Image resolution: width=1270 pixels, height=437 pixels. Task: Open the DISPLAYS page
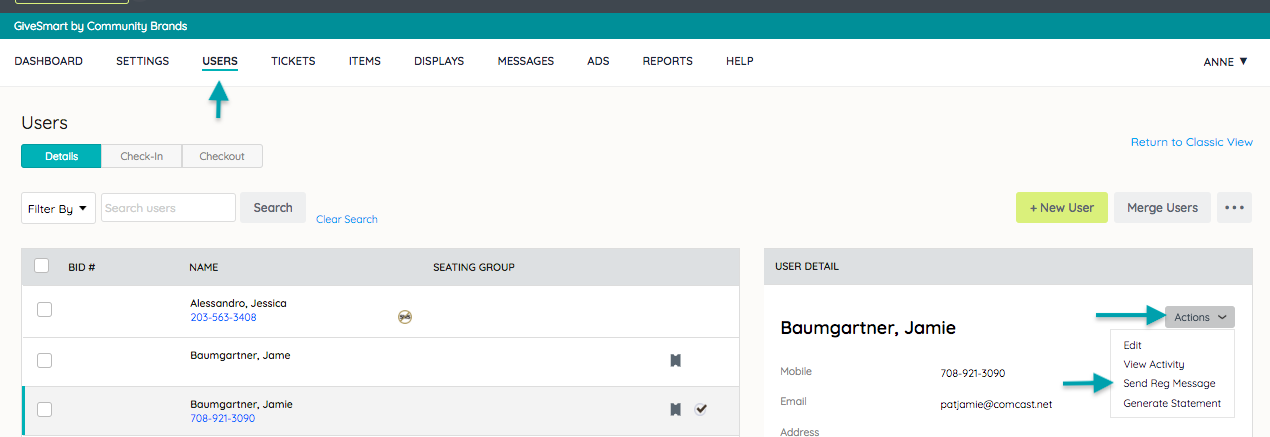pyautogui.click(x=439, y=61)
